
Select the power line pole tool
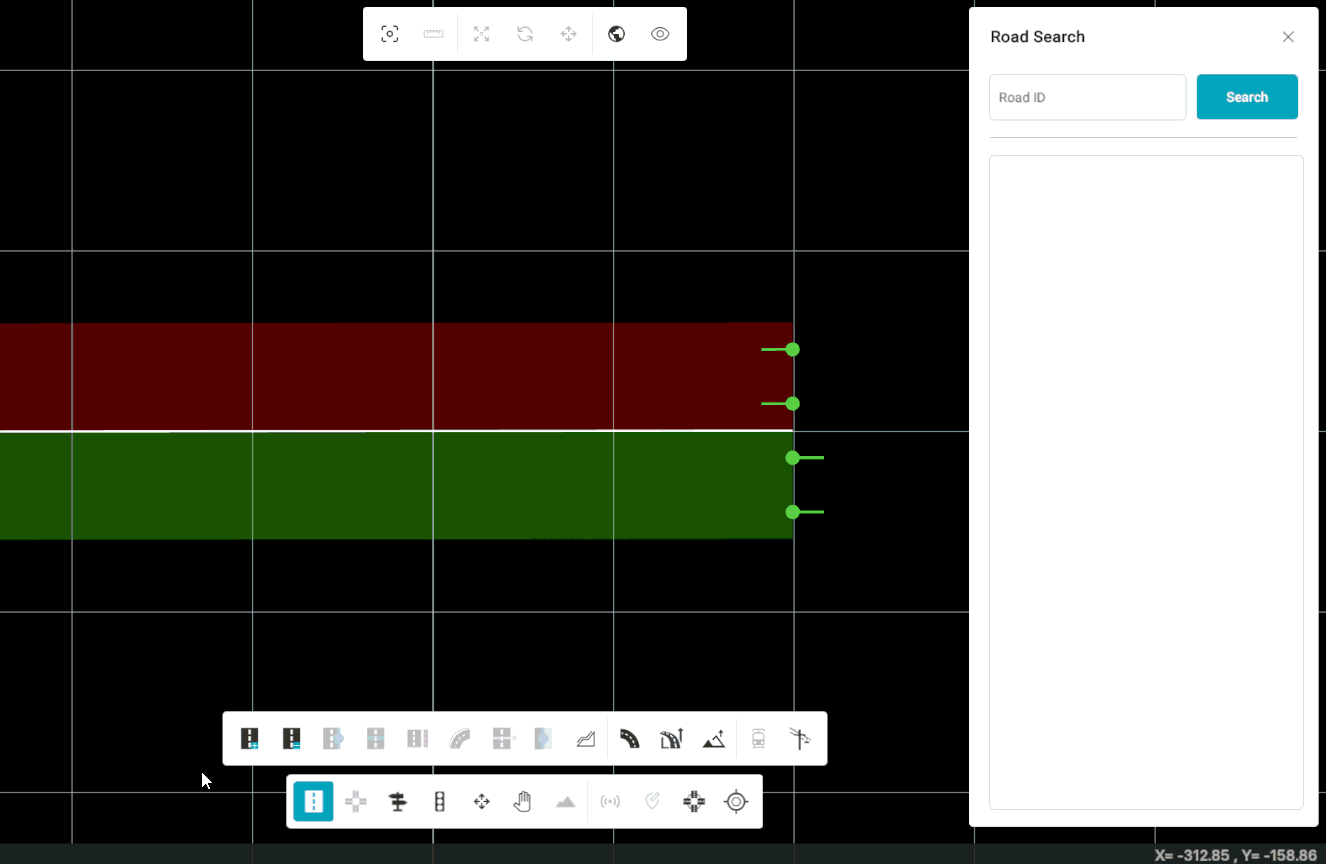(x=800, y=739)
